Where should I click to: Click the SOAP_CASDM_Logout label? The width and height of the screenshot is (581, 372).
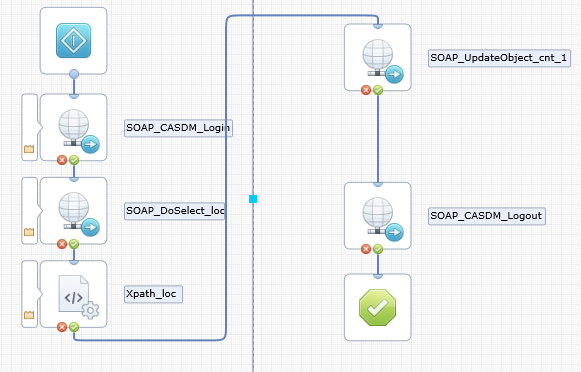click(x=487, y=216)
